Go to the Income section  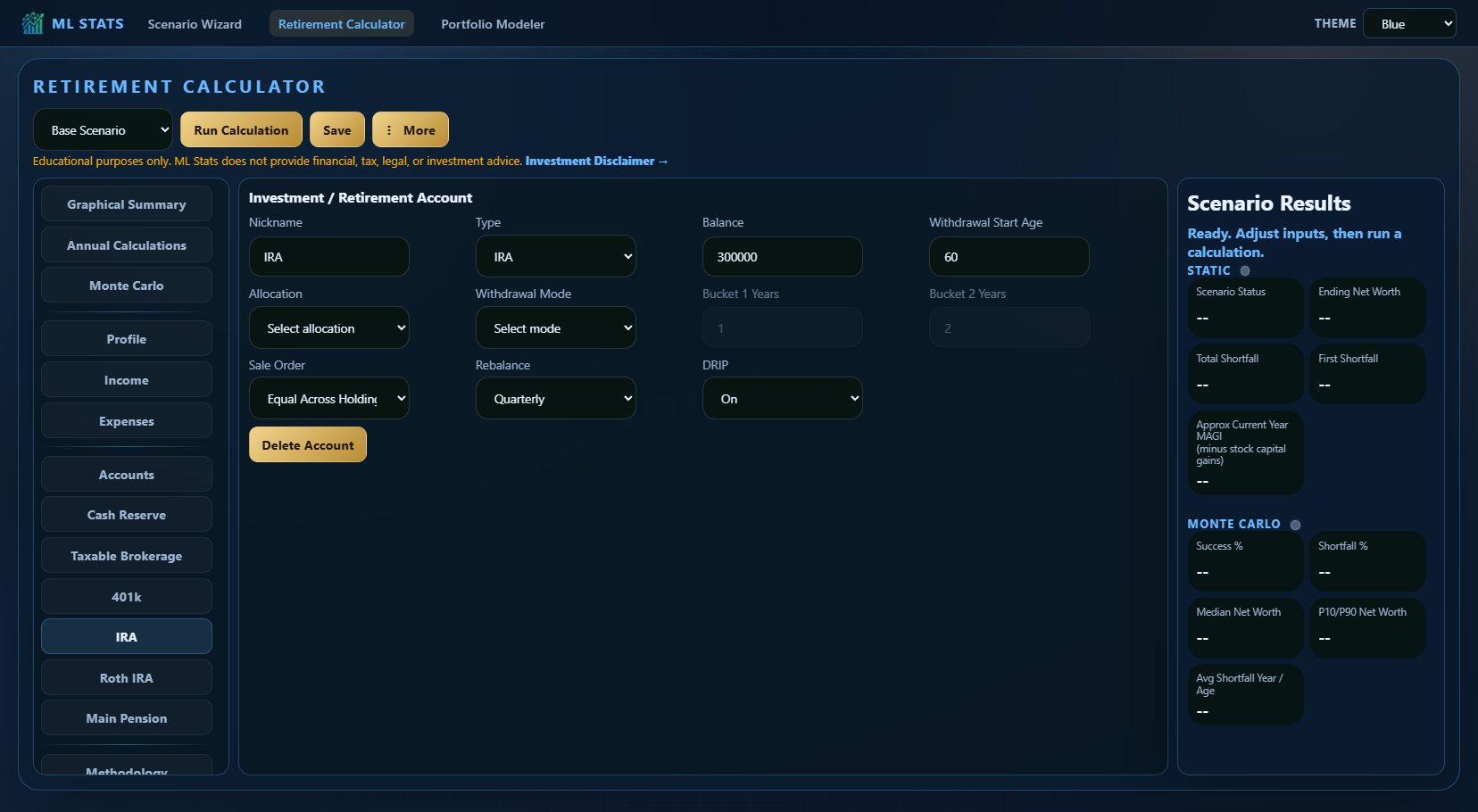127,380
